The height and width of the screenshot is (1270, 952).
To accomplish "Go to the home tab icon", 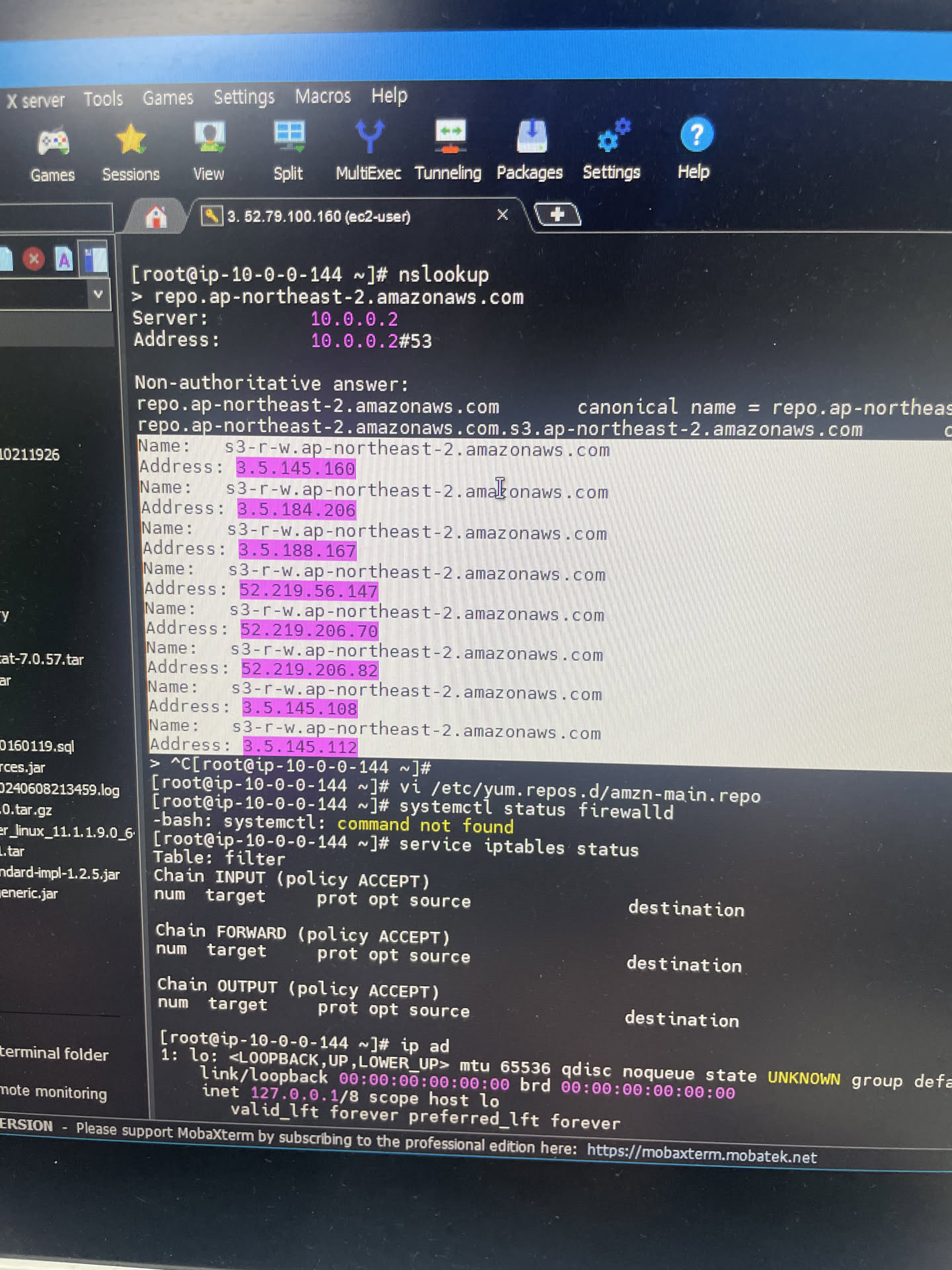I will (156, 217).
